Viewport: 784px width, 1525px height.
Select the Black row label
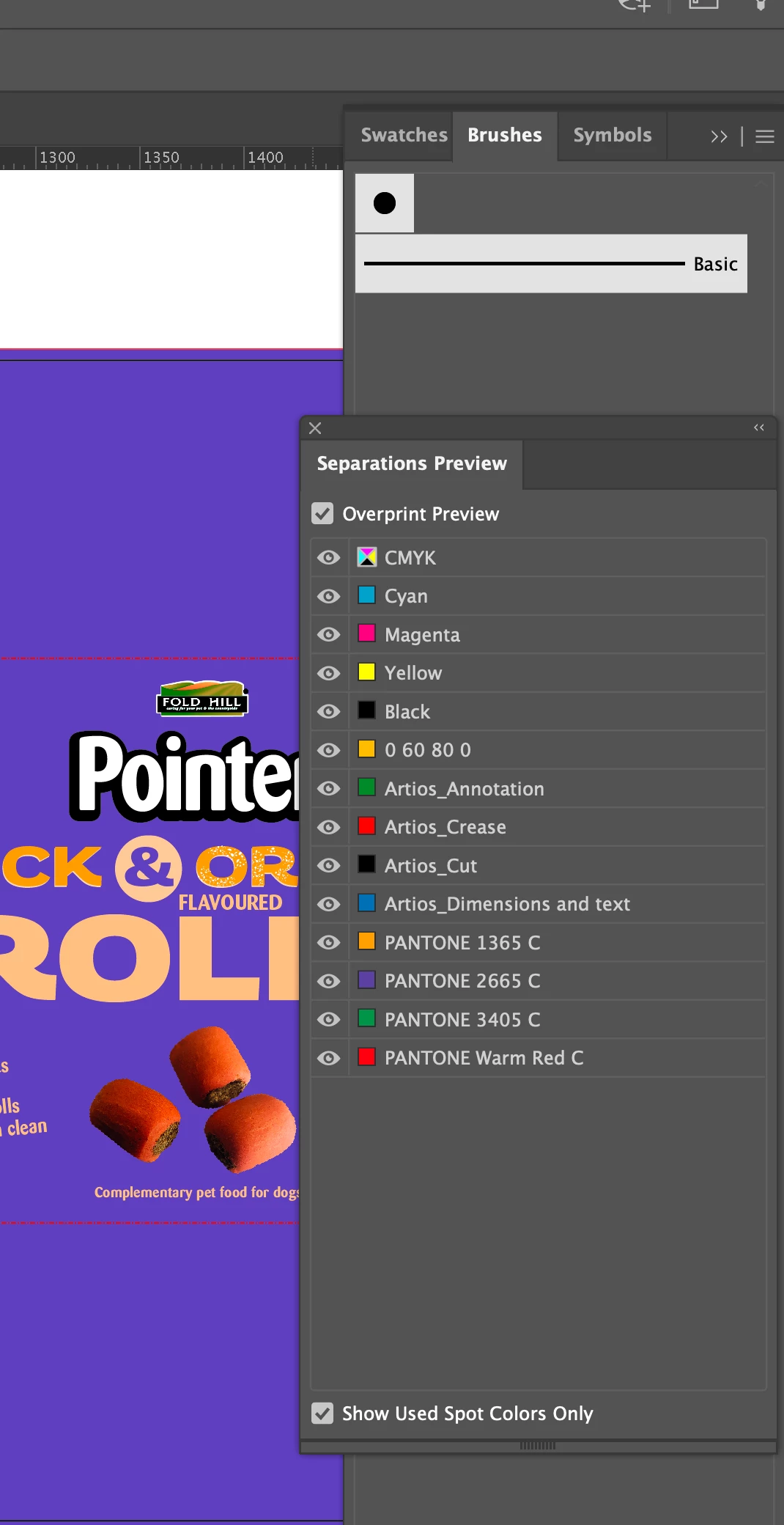click(x=407, y=712)
